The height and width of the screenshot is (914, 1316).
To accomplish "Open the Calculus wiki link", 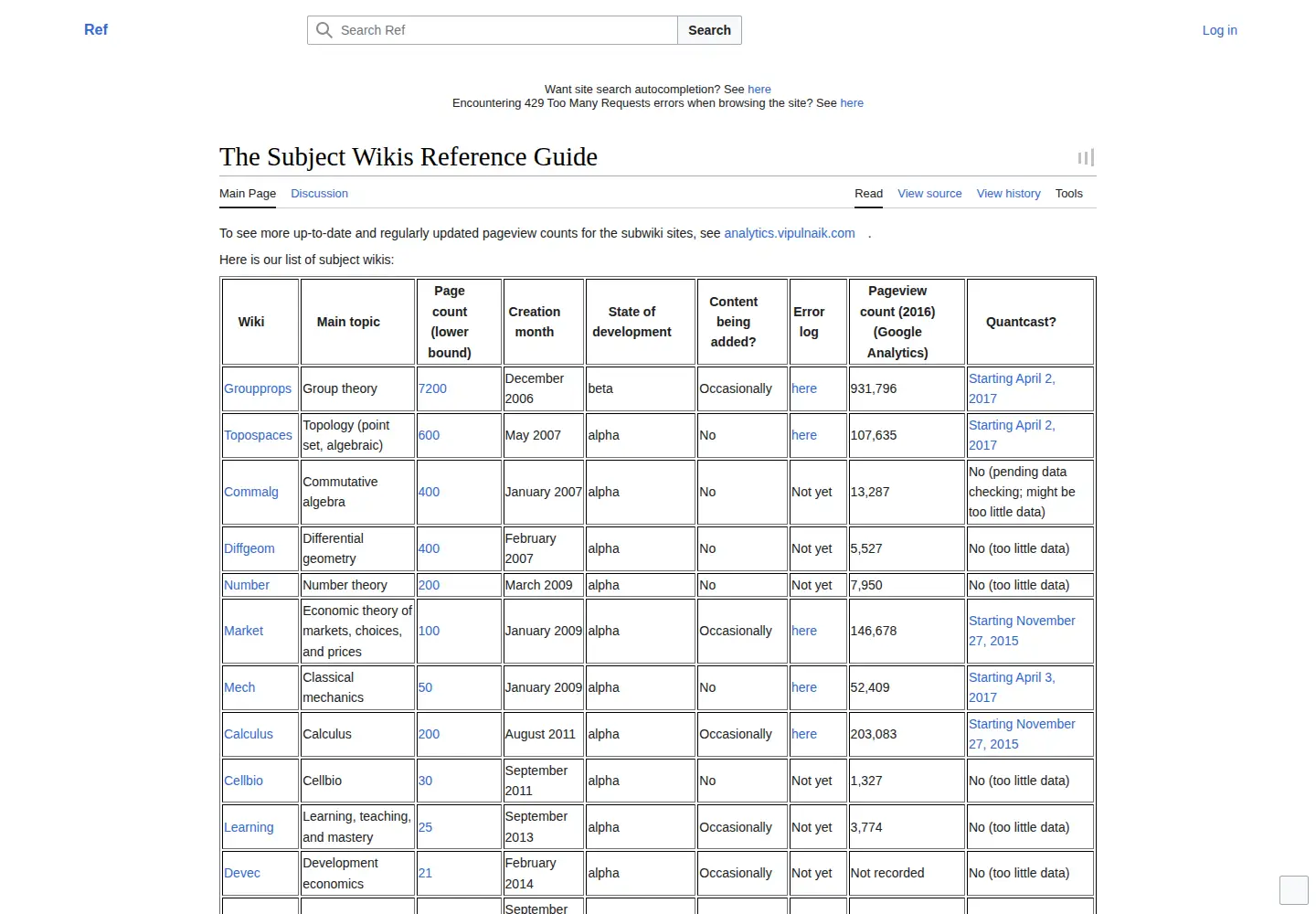I will point(249,734).
